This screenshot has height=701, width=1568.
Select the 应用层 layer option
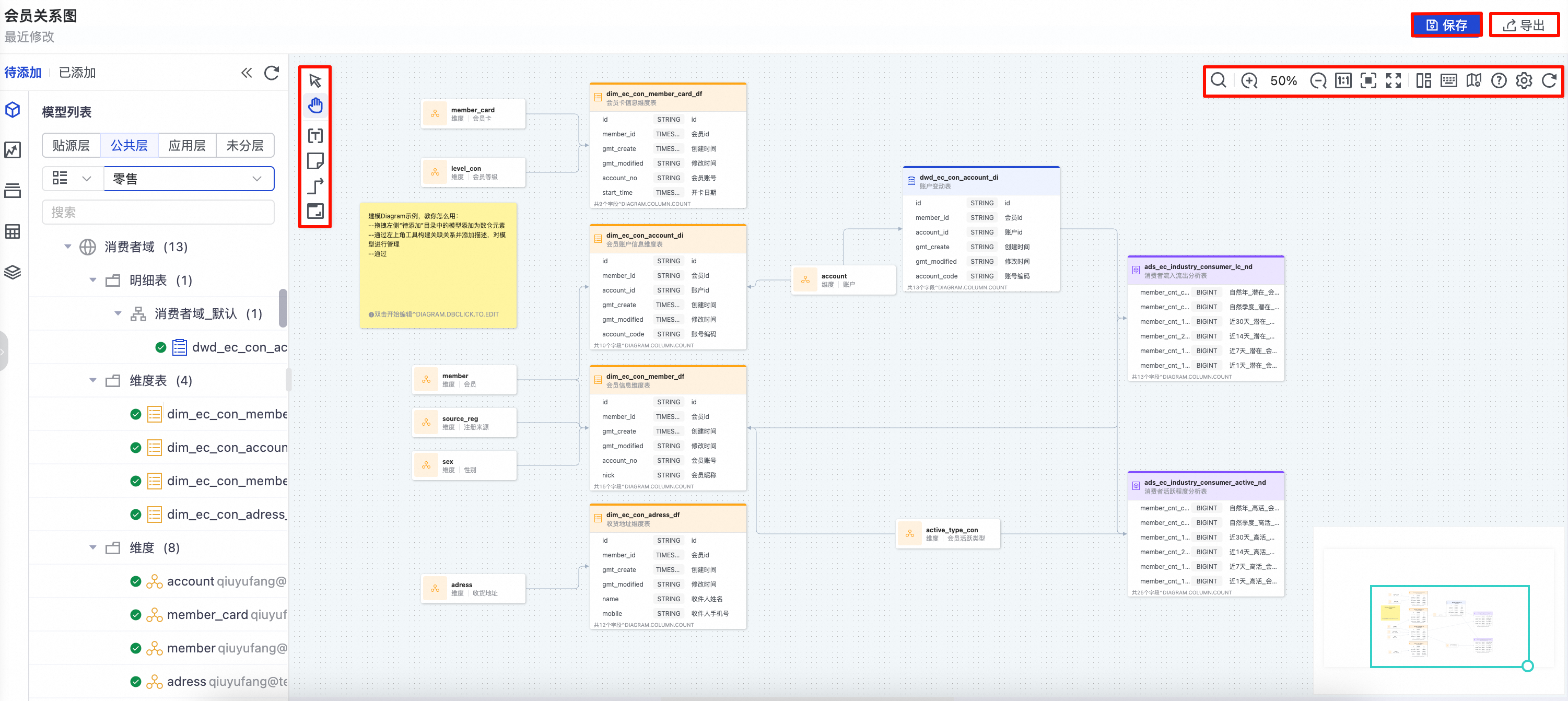point(187,145)
